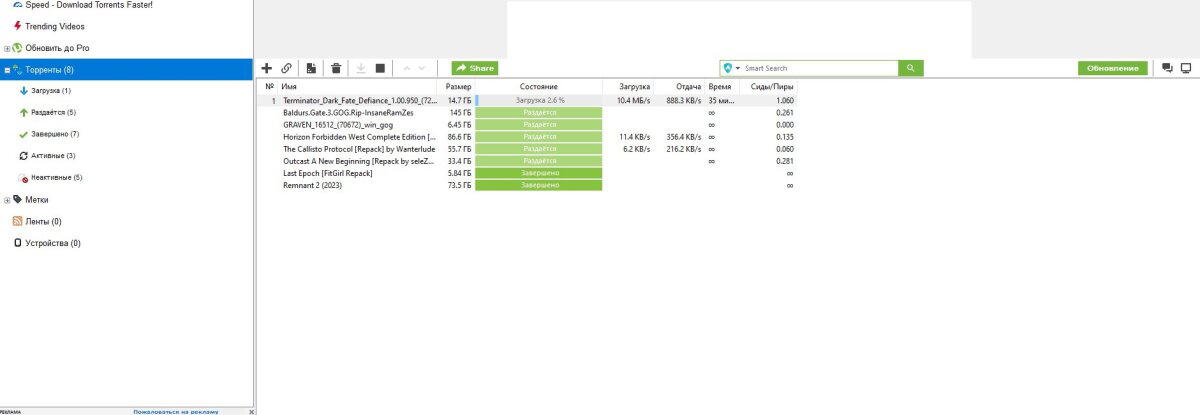Click the Remove Torrent trash icon
Image resolution: width=1200 pixels, height=415 pixels.
point(336,68)
